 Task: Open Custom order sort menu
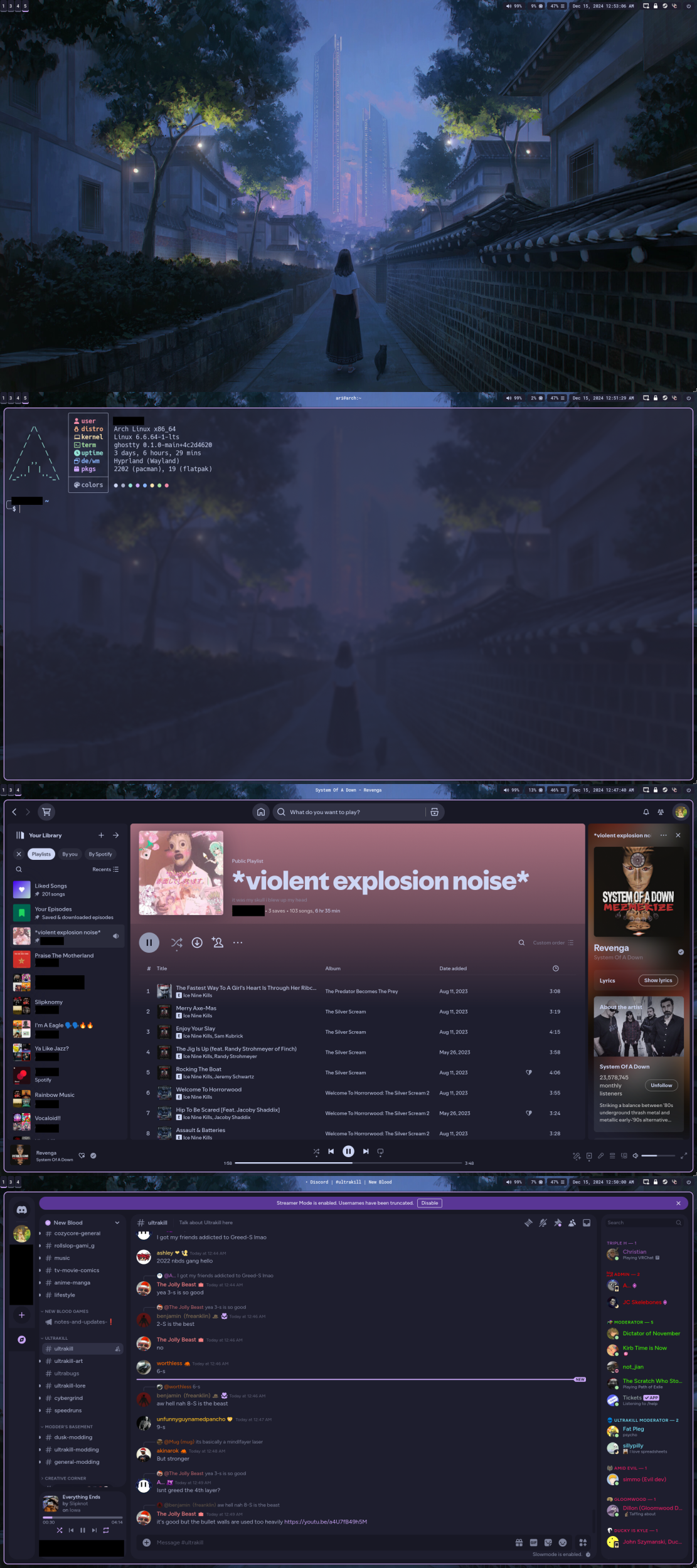tap(553, 943)
